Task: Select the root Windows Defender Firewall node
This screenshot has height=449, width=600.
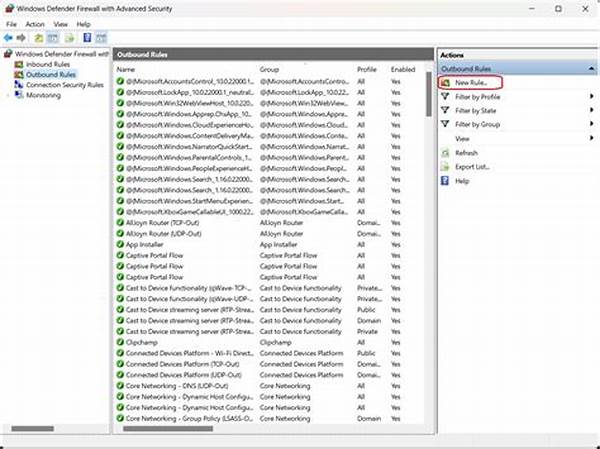Action: 62,54
